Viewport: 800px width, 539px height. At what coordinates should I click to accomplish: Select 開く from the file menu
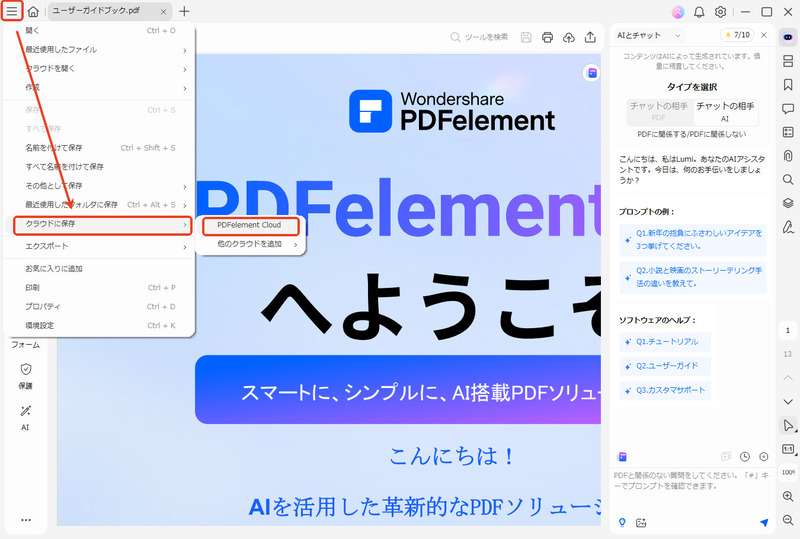pos(99,31)
